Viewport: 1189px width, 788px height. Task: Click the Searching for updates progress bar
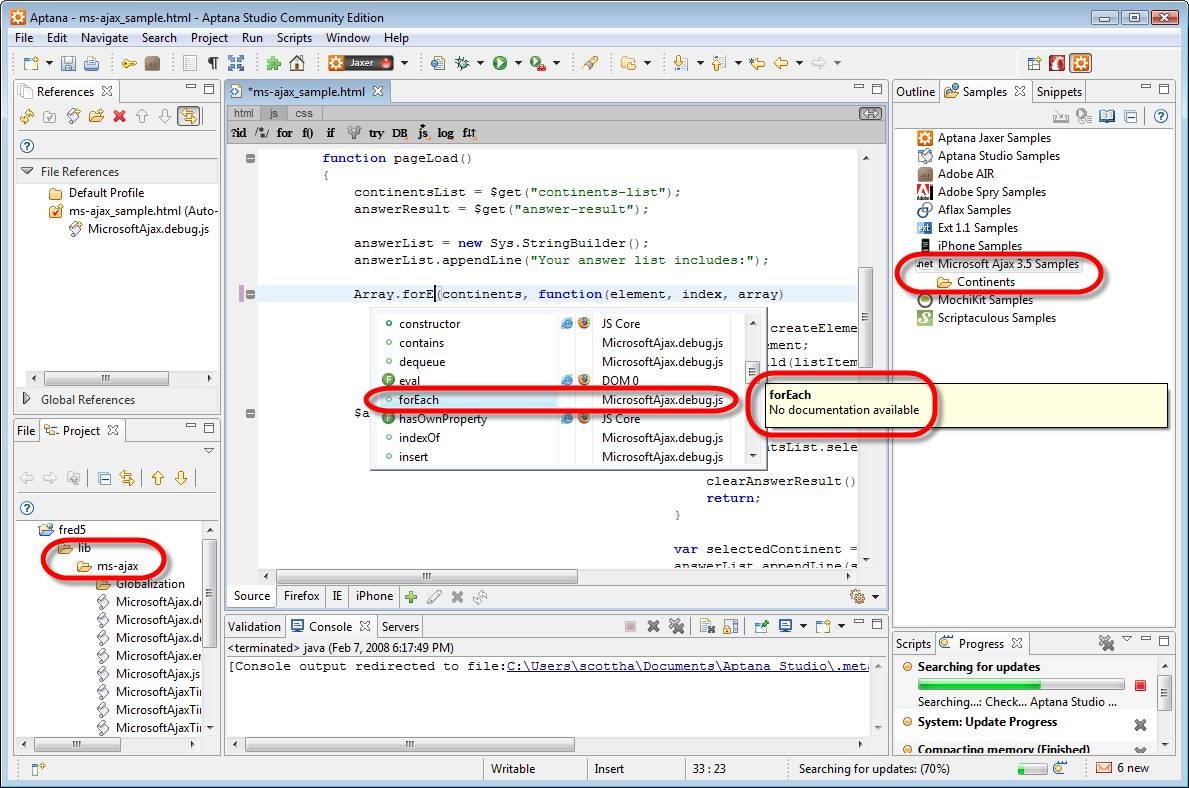[1022, 685]
